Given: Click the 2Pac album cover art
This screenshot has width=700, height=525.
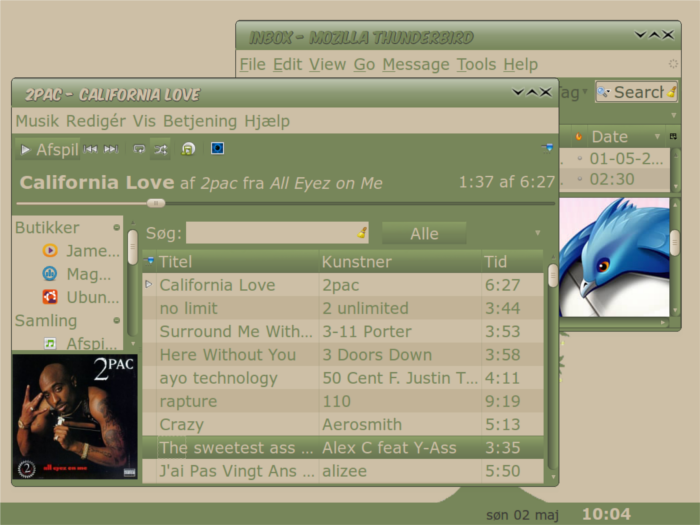Looking at the screenshot, I should point(75,417).
